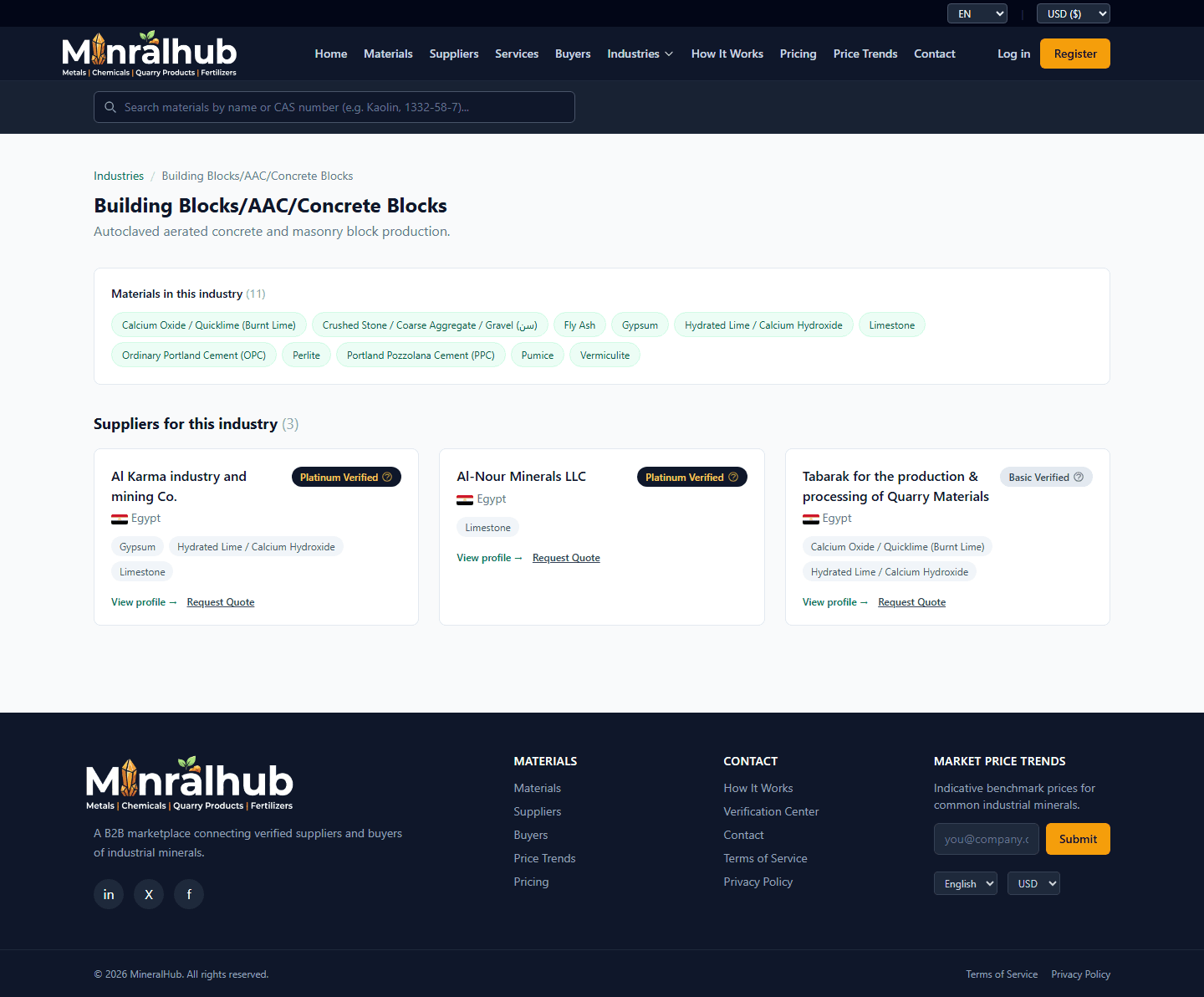The width and height of the screenshot is (1204, 997).
Task: Select the Vermiculite material chip
Action: click(x=605, y=355)
